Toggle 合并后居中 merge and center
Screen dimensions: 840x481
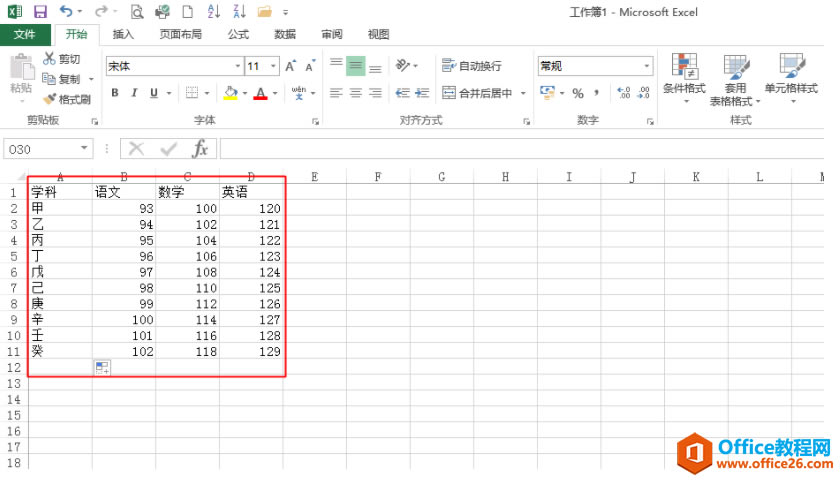[477, 93]
